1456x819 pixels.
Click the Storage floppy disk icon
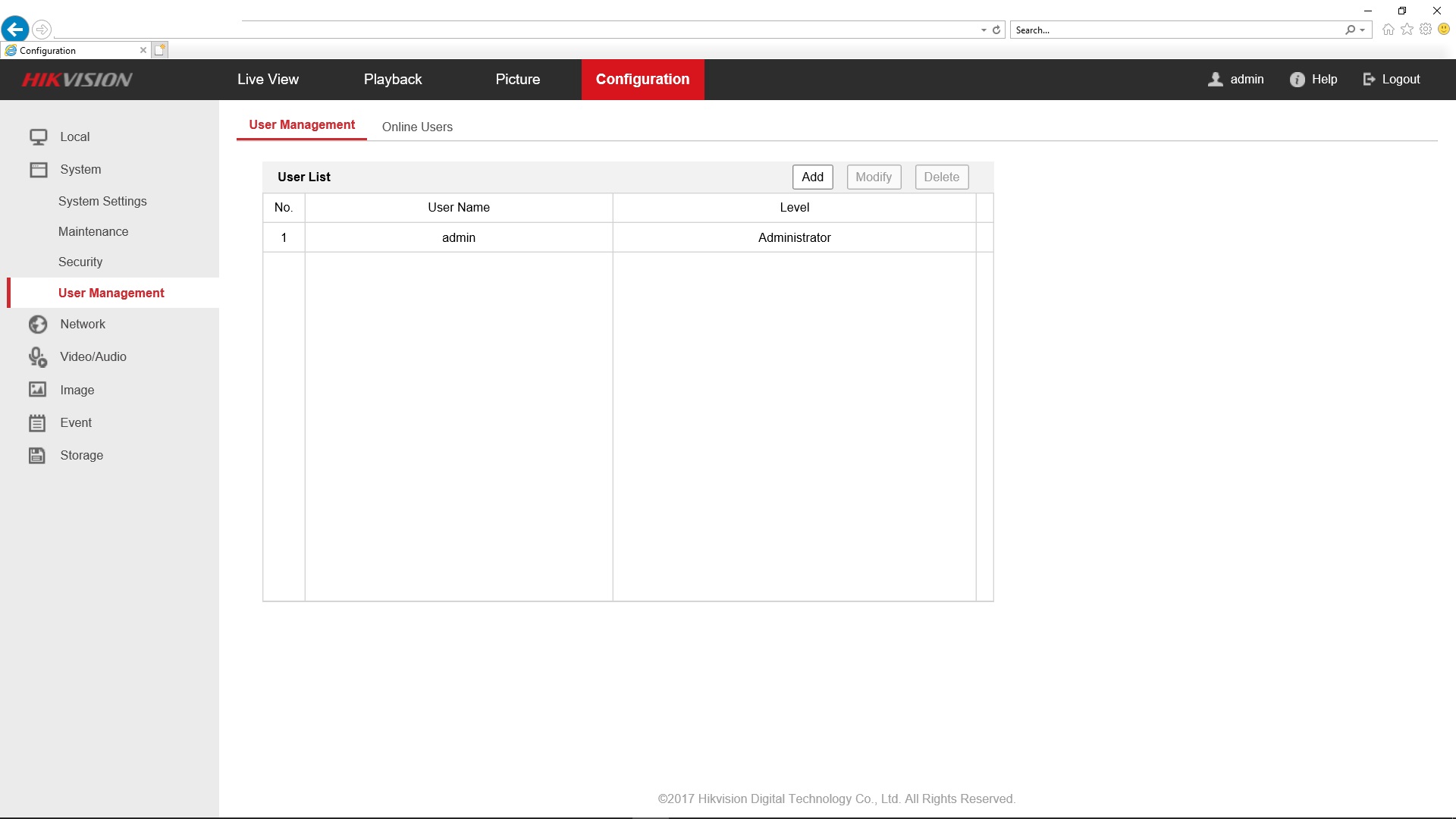point(38,456)
